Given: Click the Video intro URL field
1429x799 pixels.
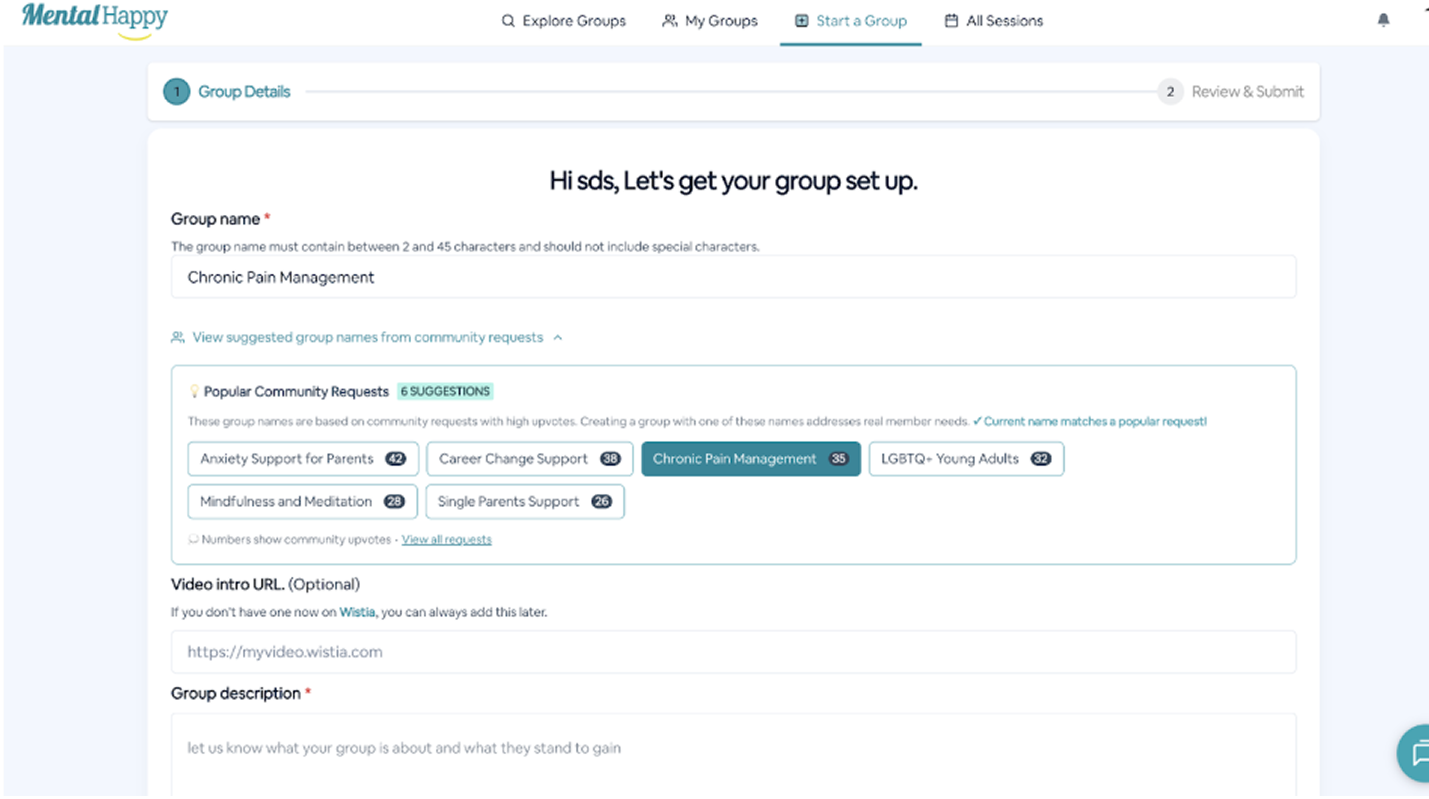Looking at the screenshot, I should [733, 651].
